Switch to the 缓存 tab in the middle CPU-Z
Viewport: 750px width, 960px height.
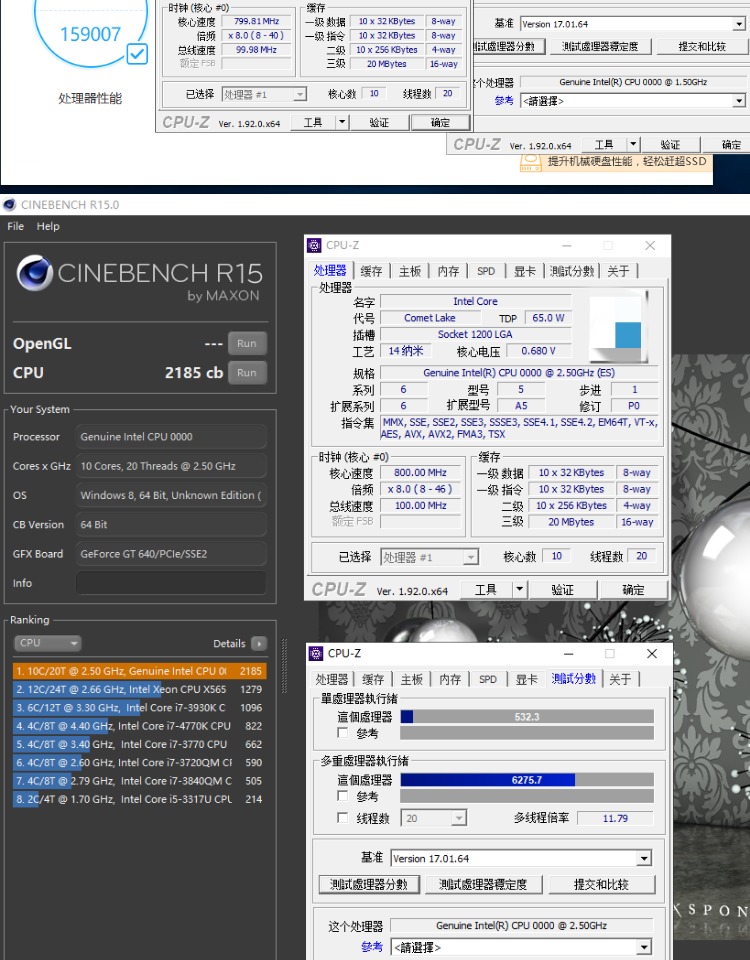click(371, 271)
